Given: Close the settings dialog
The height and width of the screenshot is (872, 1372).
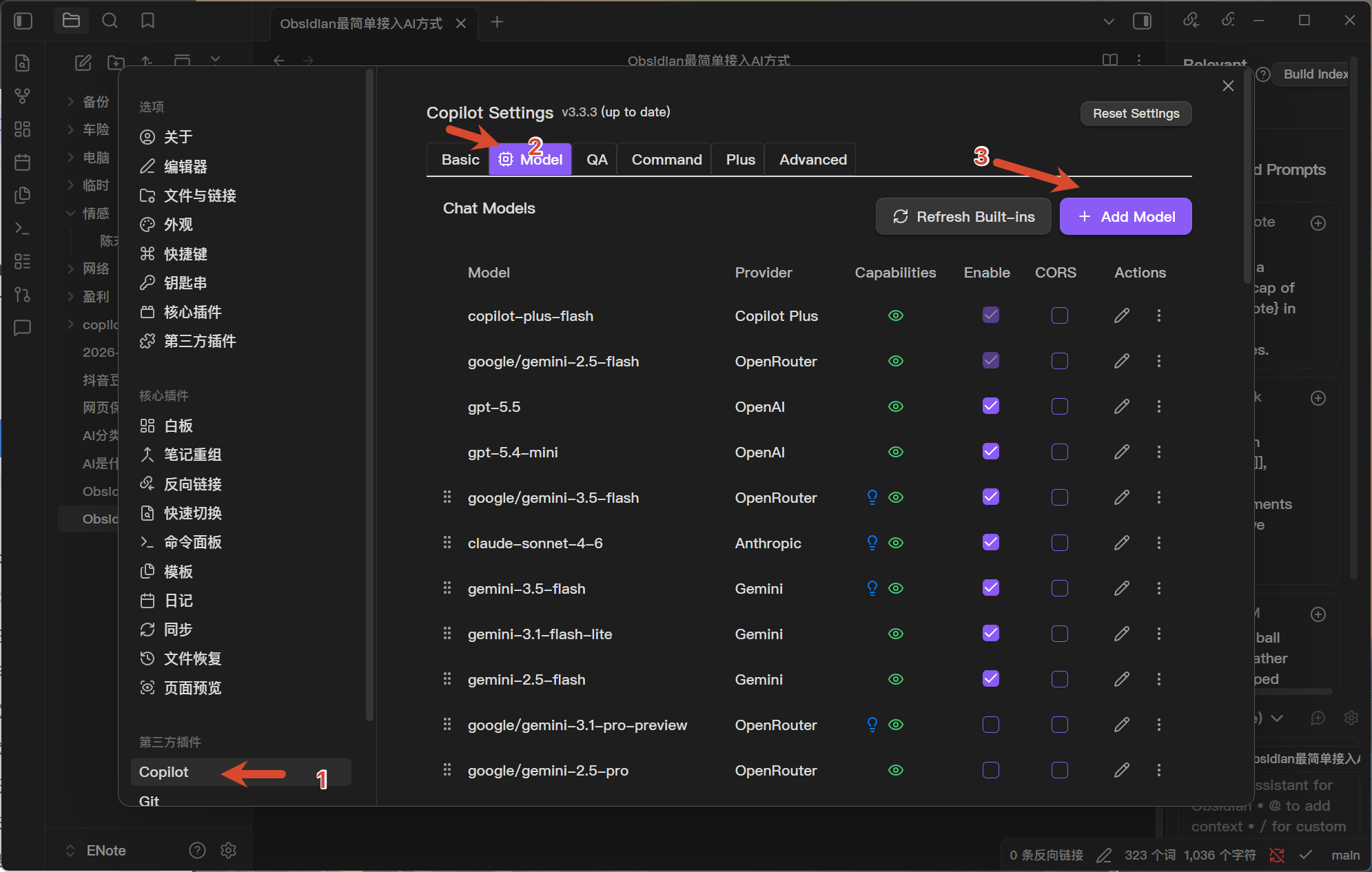Looking at the screenshot, I should (1228, 86).
